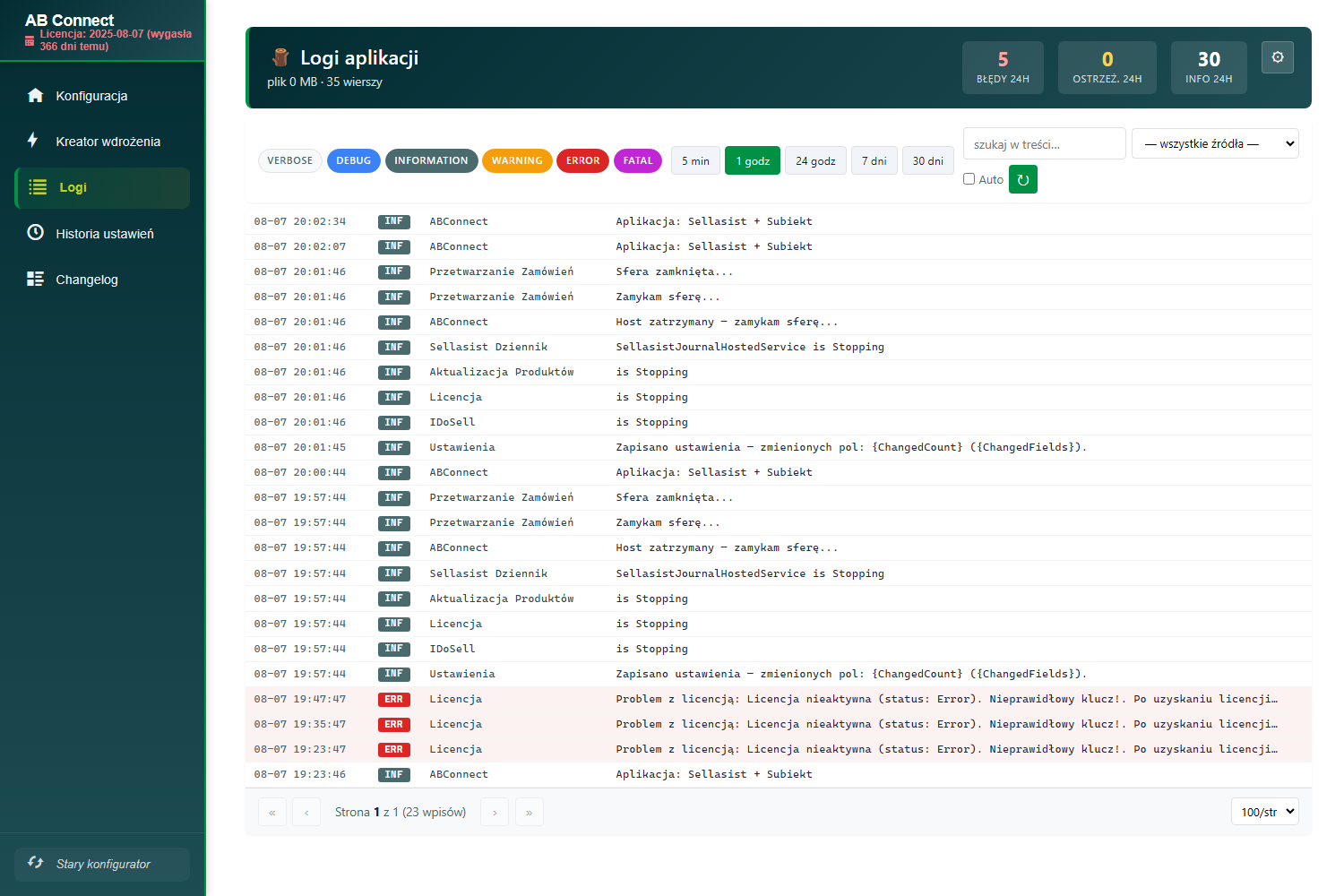This screenshot has height=896, width=1344.
Task: Select the 30 dni time range
Action: 928,160
